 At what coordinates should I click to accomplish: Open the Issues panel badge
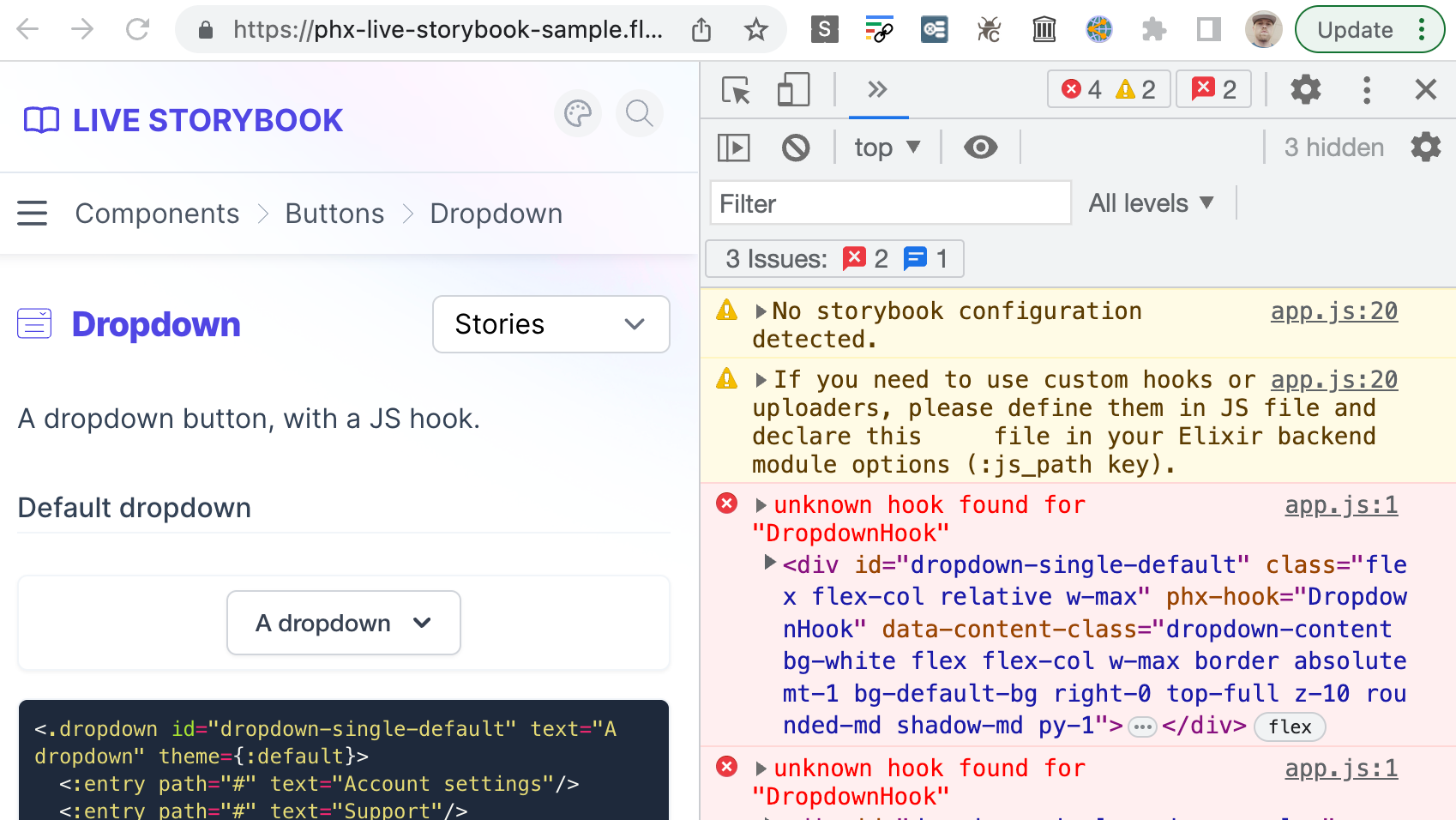point(1213,88)
